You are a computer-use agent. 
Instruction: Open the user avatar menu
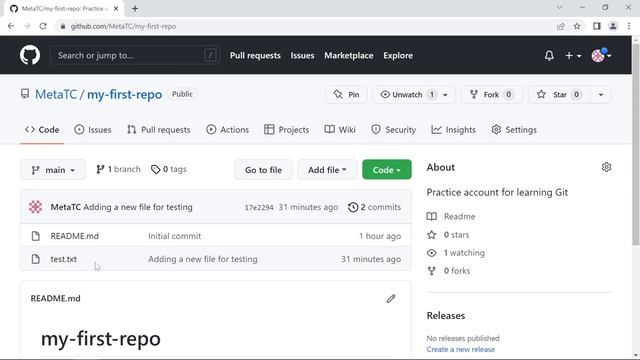pos(601,56)
